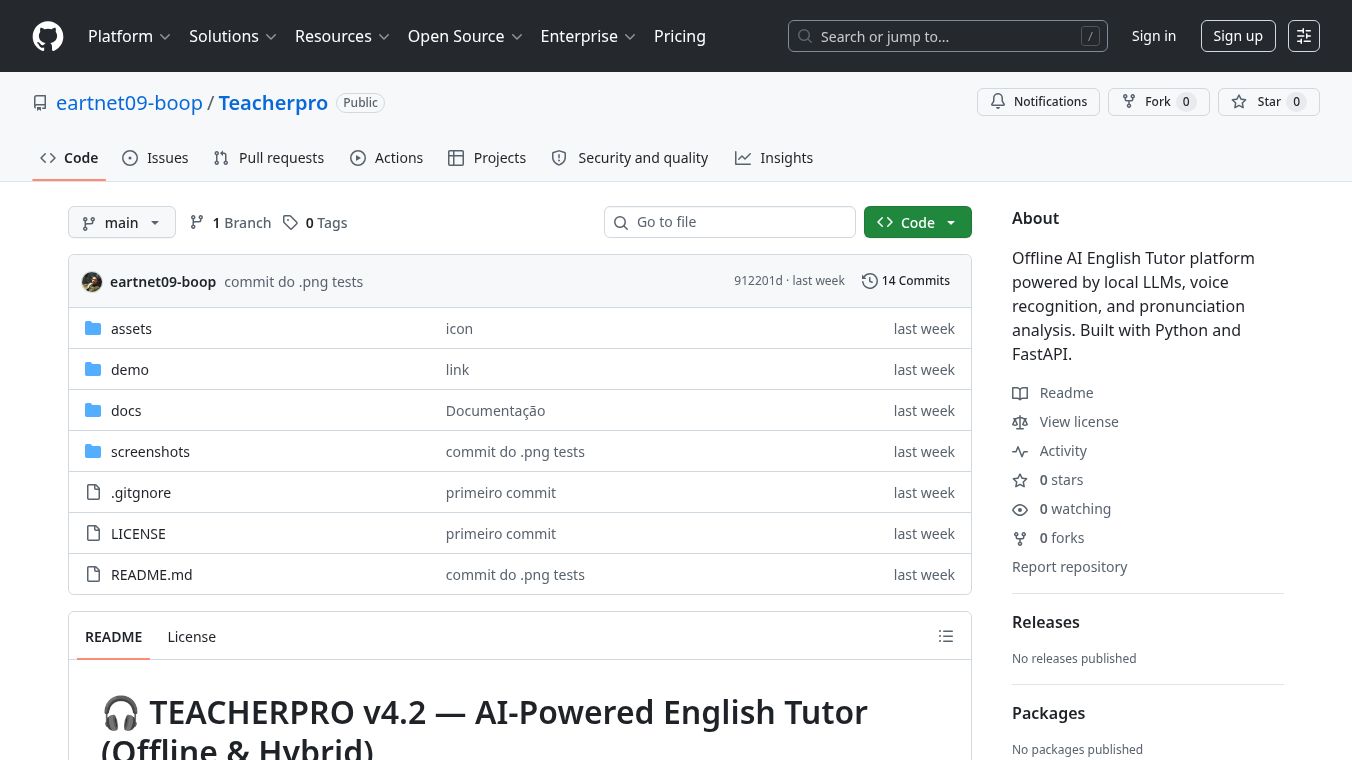Select the License tab in the README panel
Screen dimensions: 1352x760
[x=192, y=637]
